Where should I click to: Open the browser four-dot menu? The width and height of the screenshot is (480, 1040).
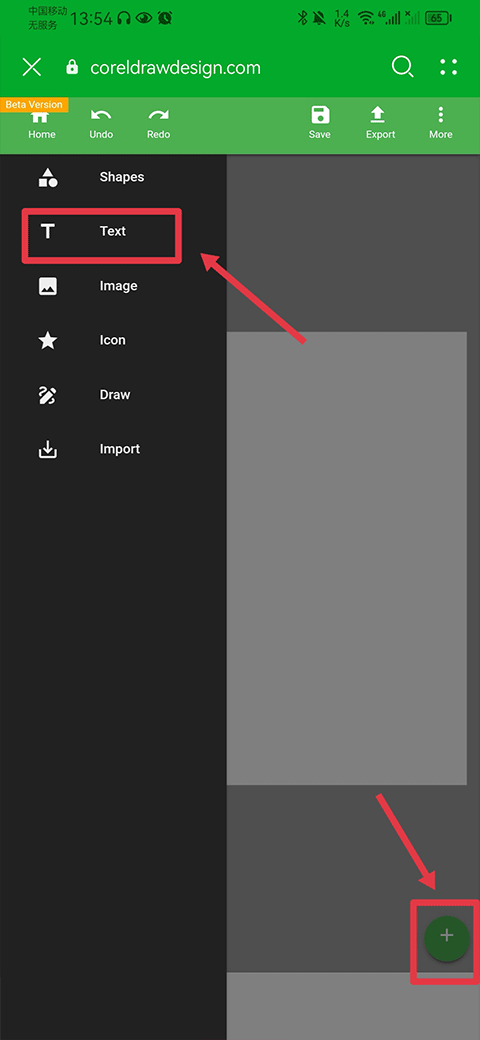point(449,67)
